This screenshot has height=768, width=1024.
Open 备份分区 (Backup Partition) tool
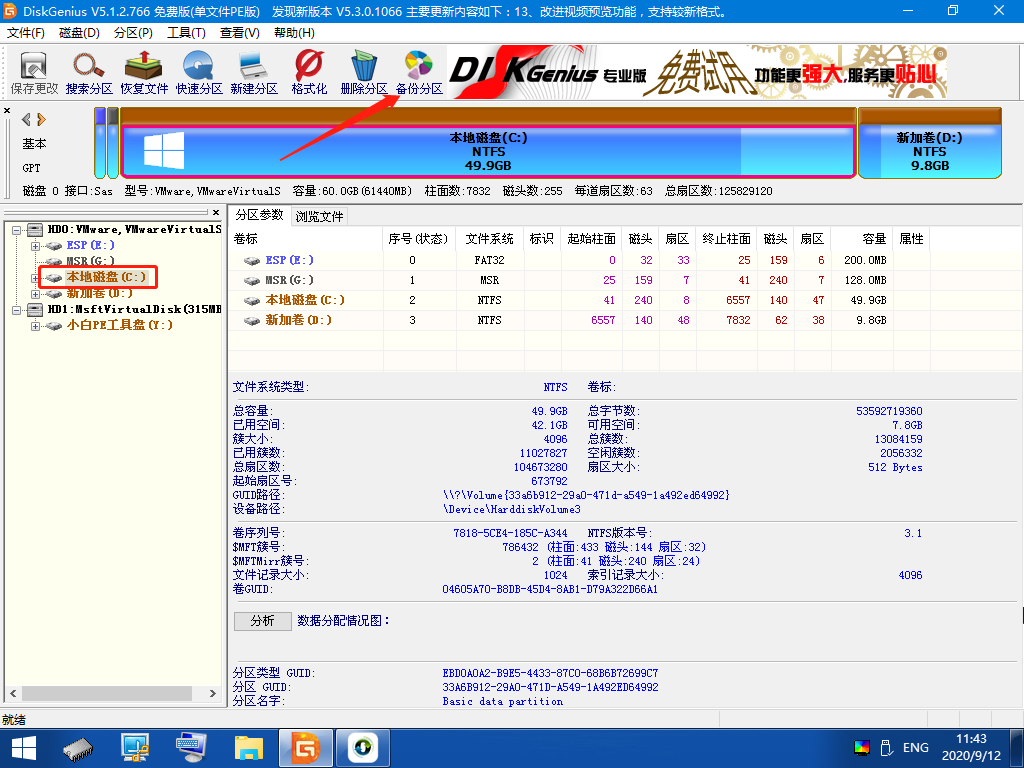tap(417, 70)
